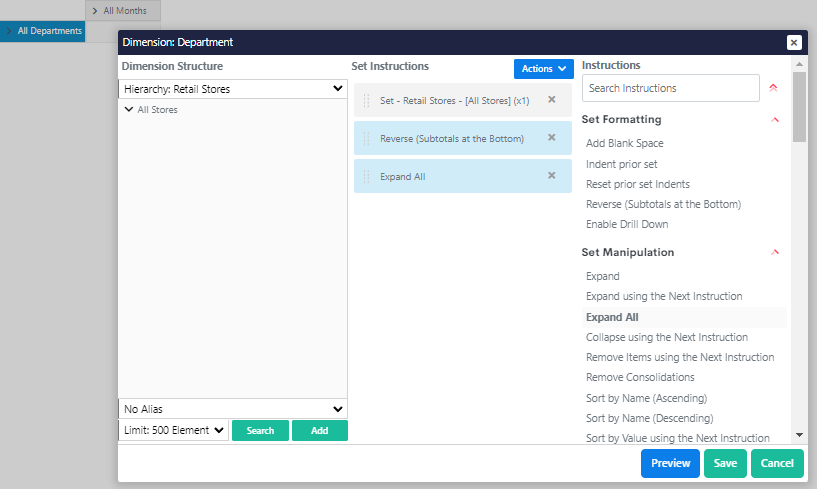Collapse the All Stores tree node
The height and width of the screenshot is (489, 817).
point(129,110)
